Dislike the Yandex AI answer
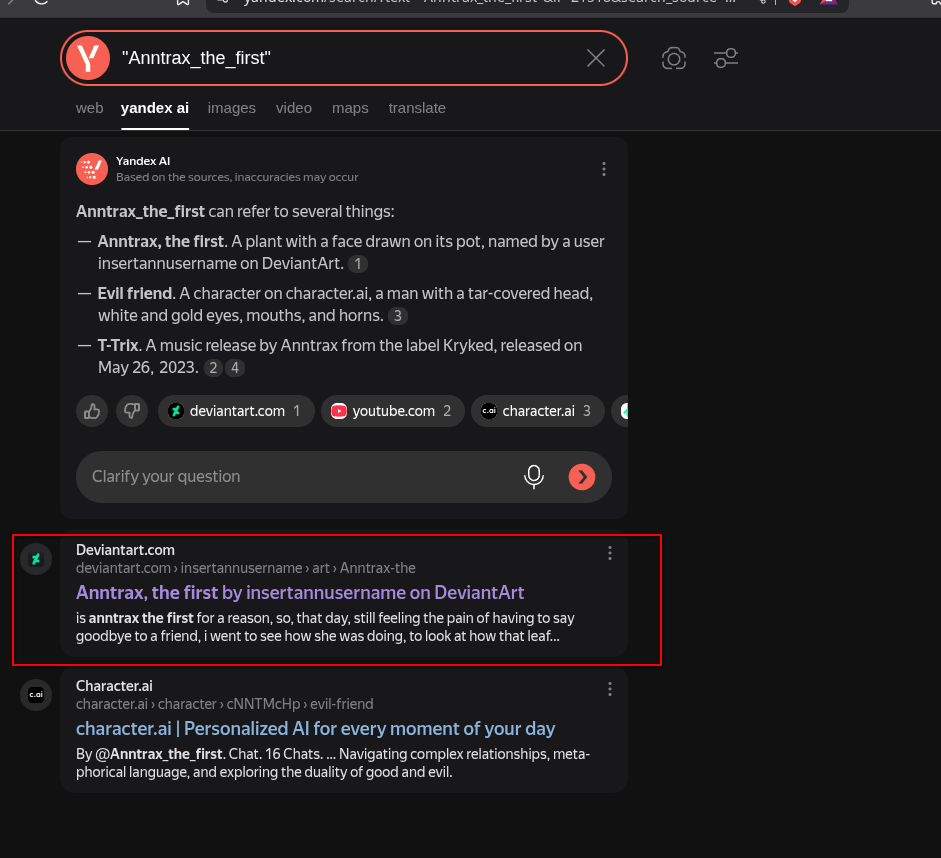941x858 pixels. 129,411
